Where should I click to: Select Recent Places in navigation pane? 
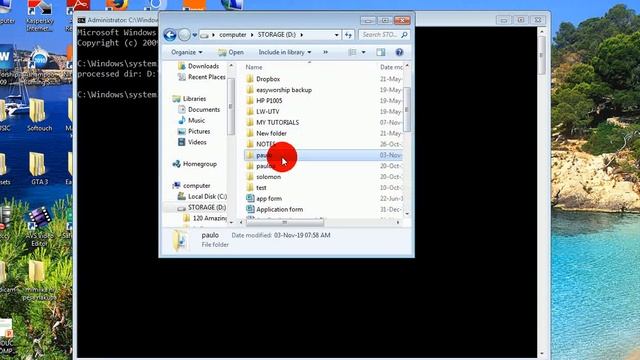click(x=202, y=77)
